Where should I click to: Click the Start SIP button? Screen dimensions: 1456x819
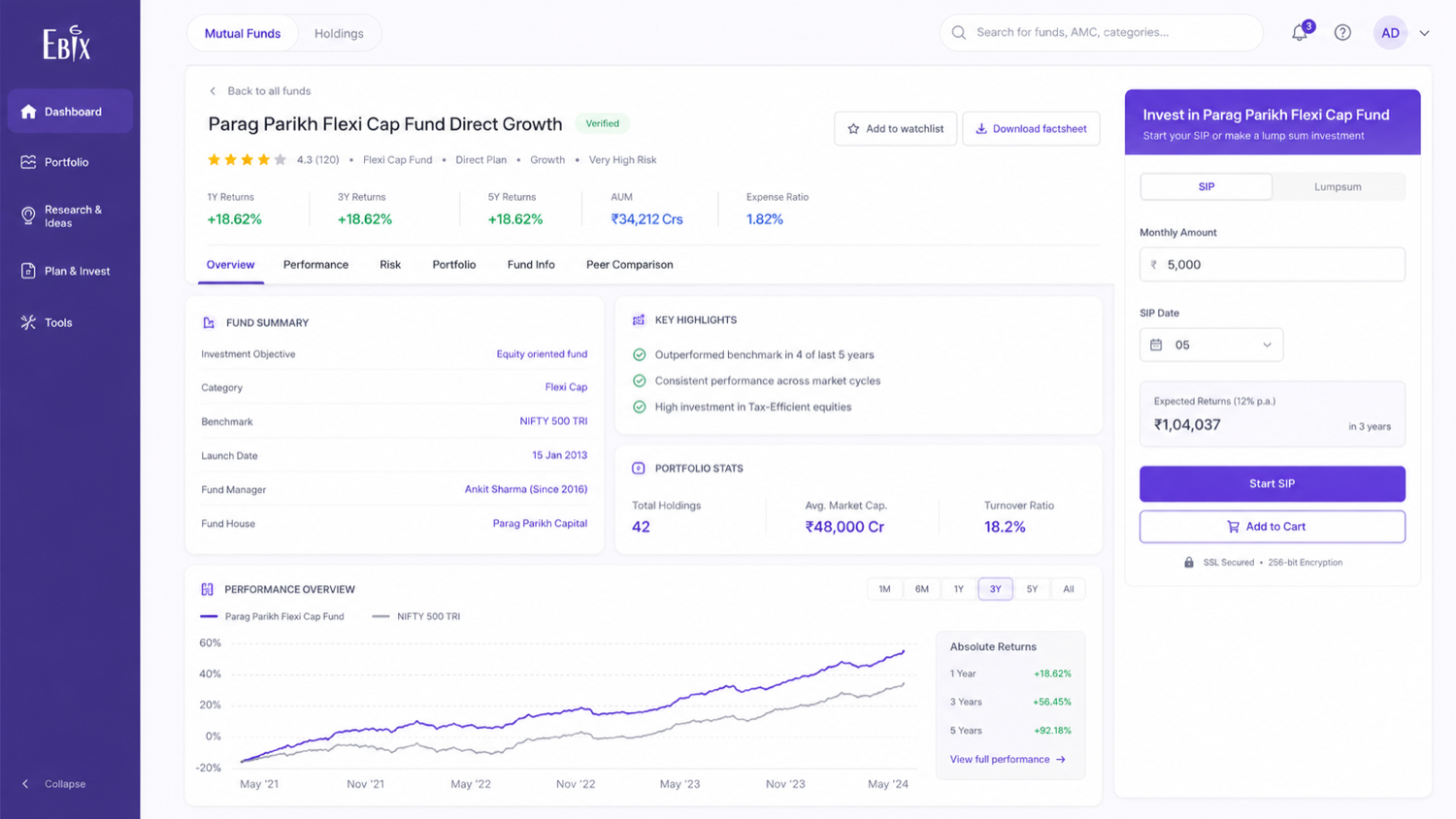pyautogui.click(x=1272, y=483)
